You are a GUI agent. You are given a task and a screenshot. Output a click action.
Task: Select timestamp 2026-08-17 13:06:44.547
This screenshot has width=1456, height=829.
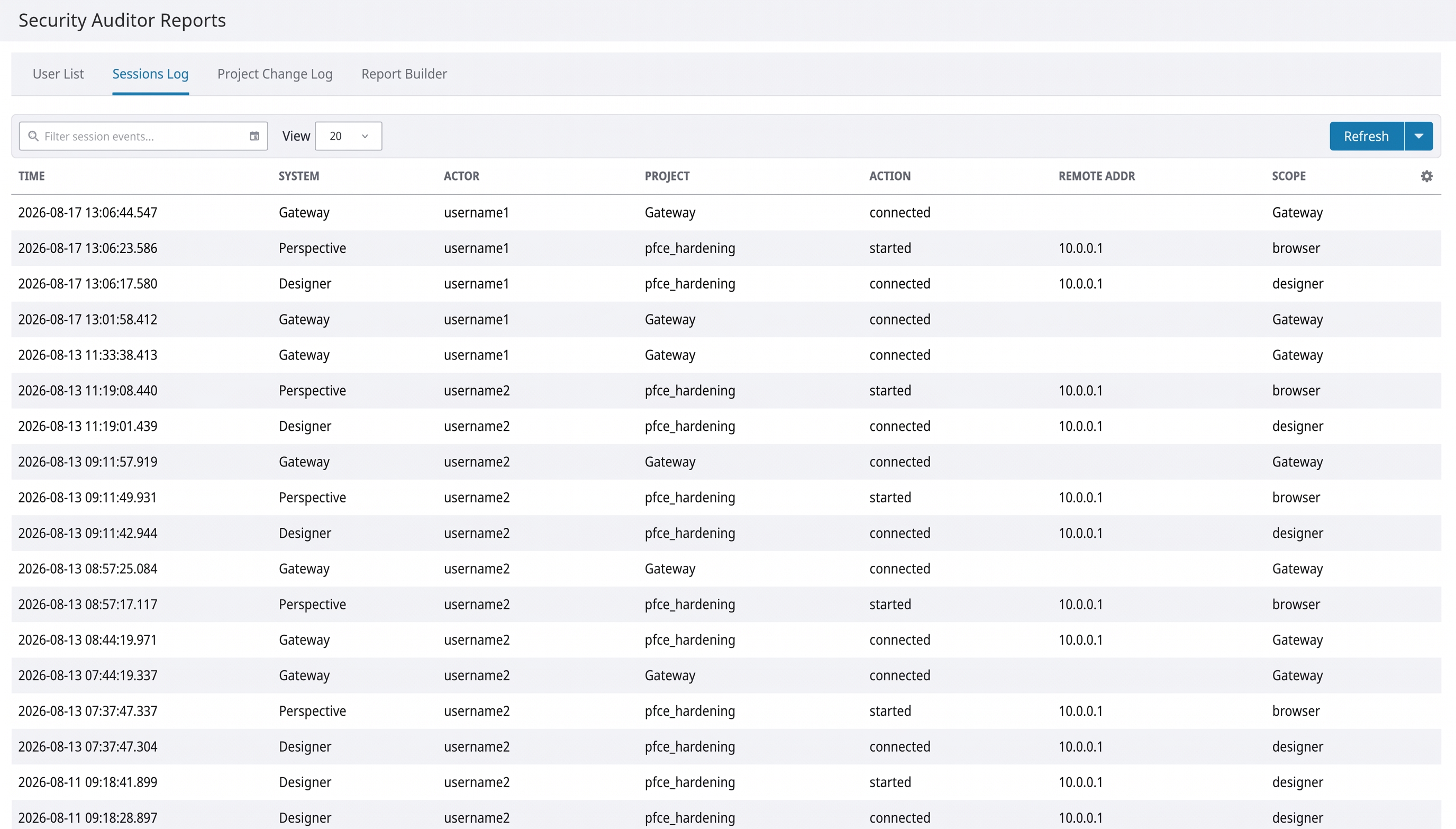coord(88,212)
